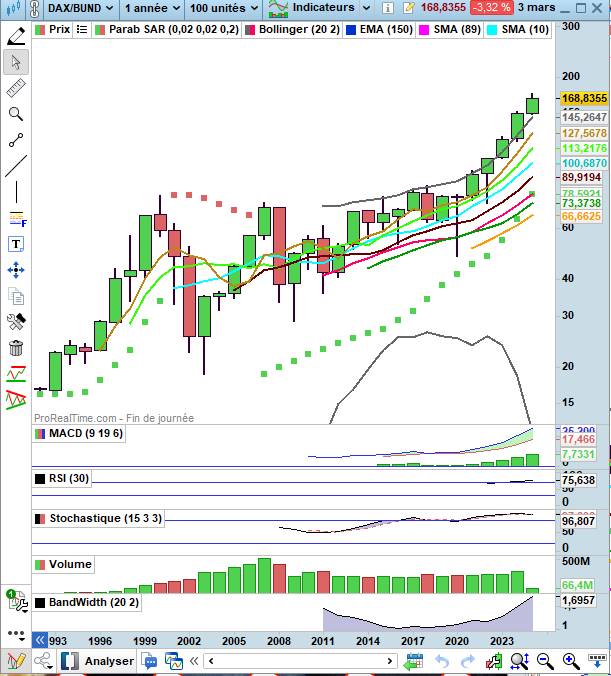
Task: Select the magnifier zoom tool in sidebar
Action: [16, 114]
